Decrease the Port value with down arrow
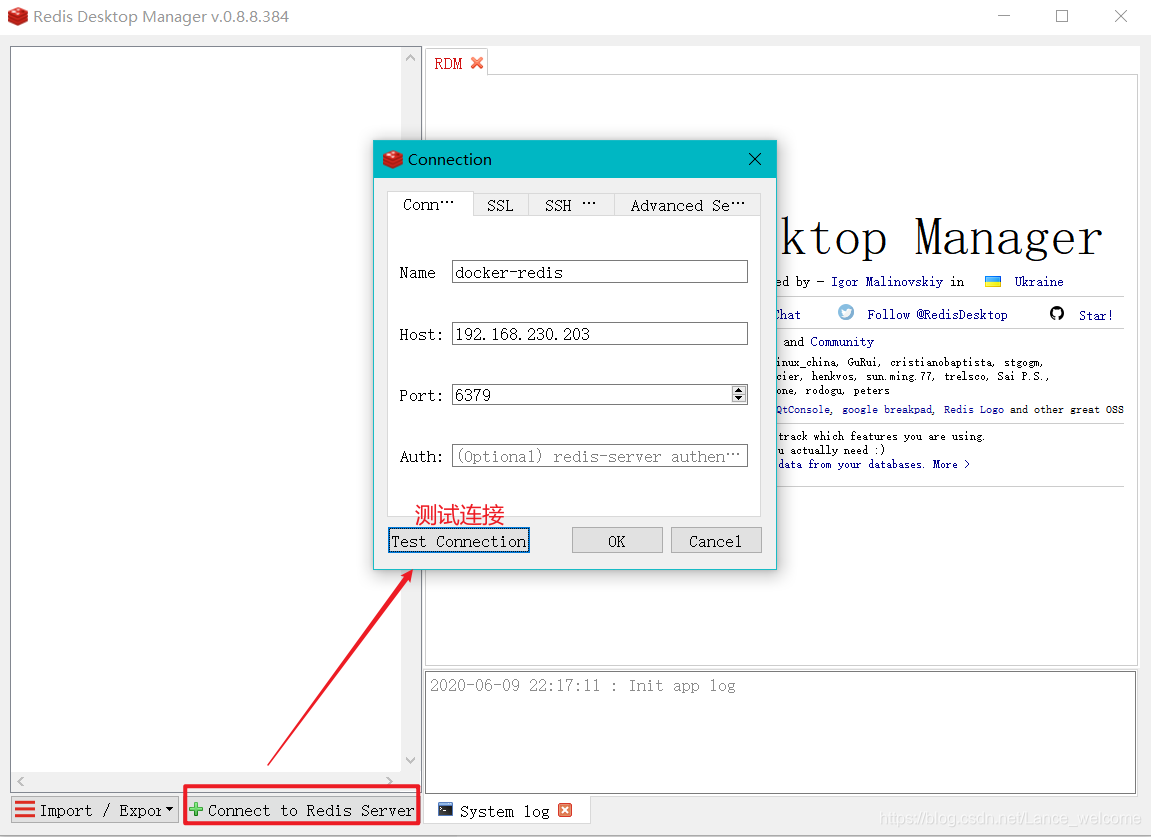Viewport: 1151px width, 837px height. 738,399
